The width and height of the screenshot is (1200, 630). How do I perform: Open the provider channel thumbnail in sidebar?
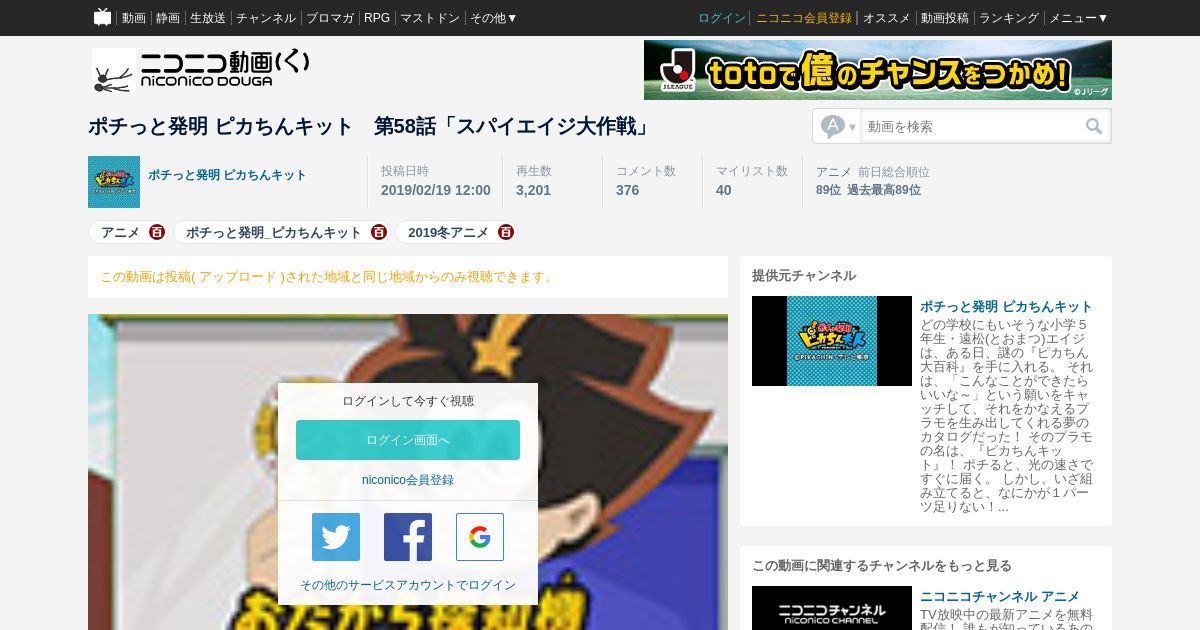[832, 341]
